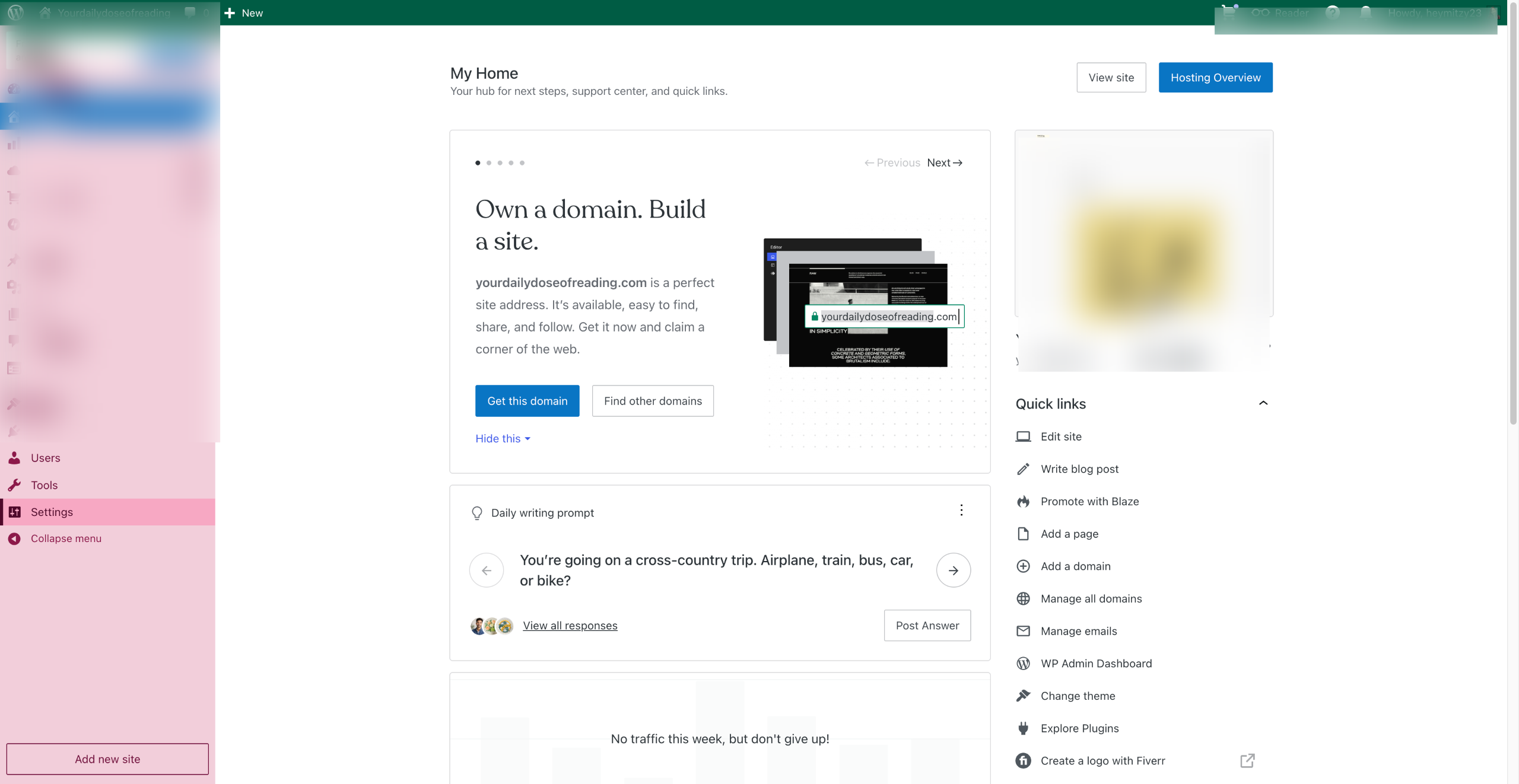The height and width of the screenshot is (784, 1519).
Task: Click the Write blog post pencil icon
Action: [x=1023, y=469]
